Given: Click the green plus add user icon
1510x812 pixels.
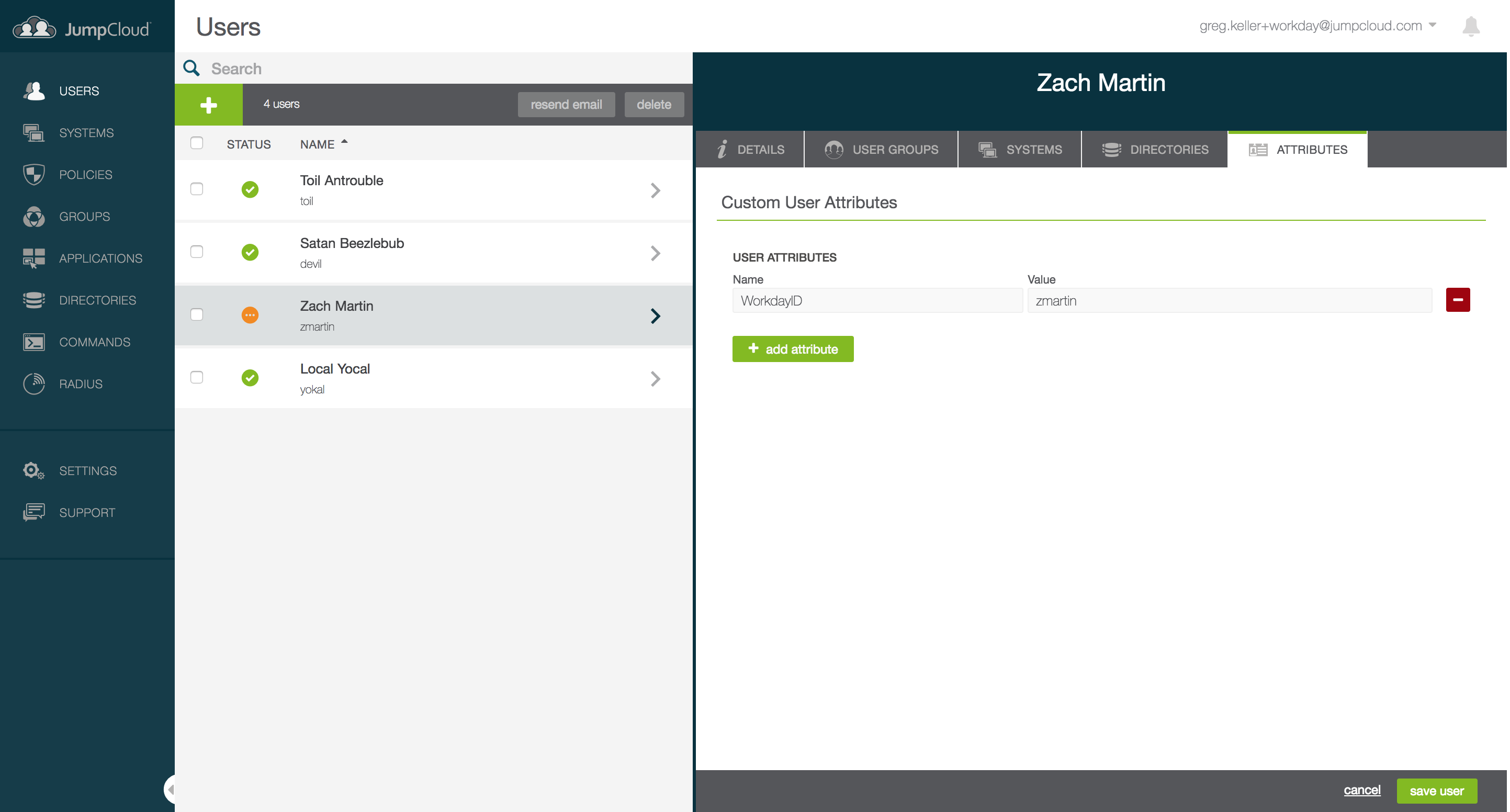Looking at the screenshot, I should (x=208, y=105).
